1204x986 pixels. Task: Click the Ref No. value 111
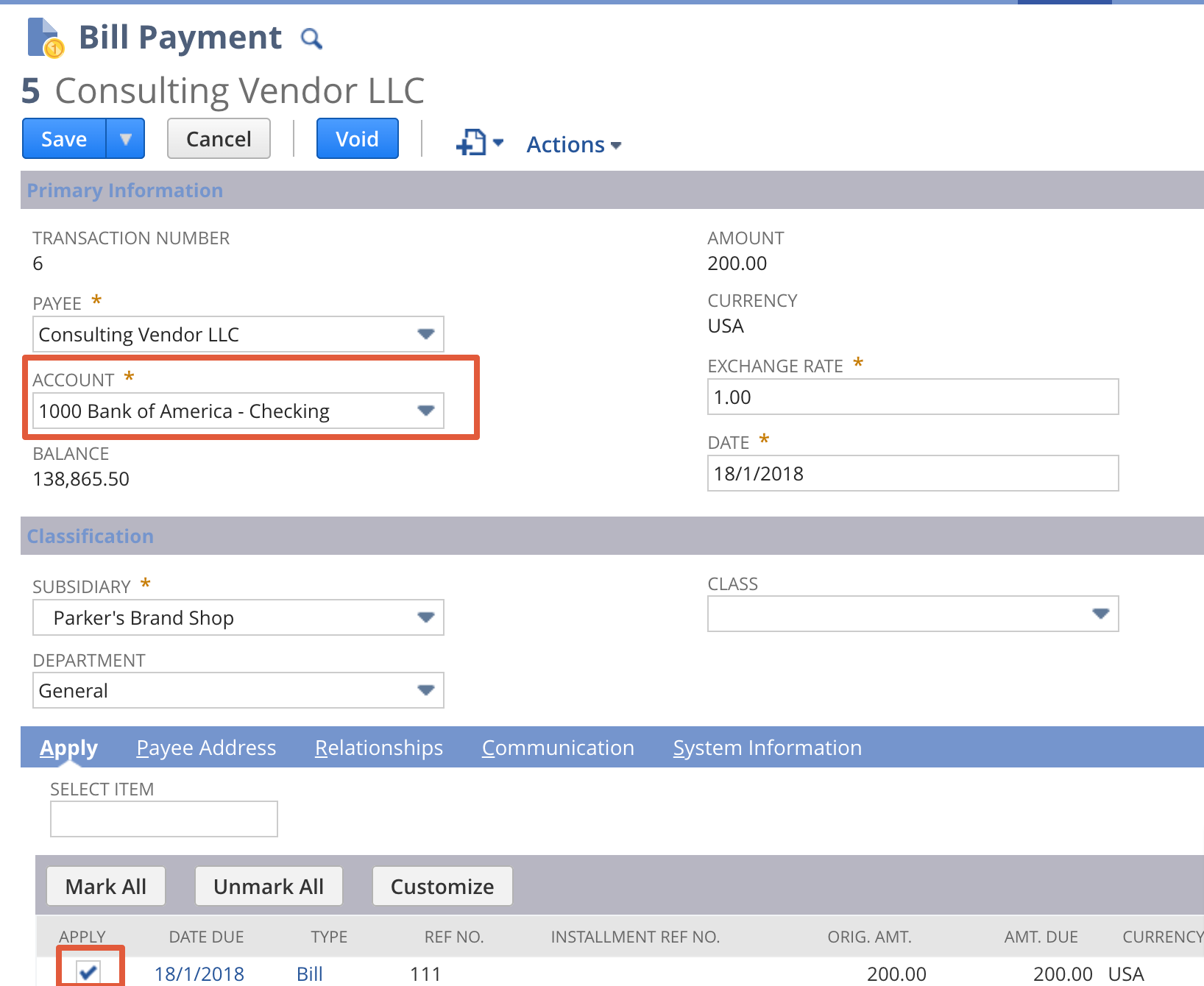pos(425,974)
